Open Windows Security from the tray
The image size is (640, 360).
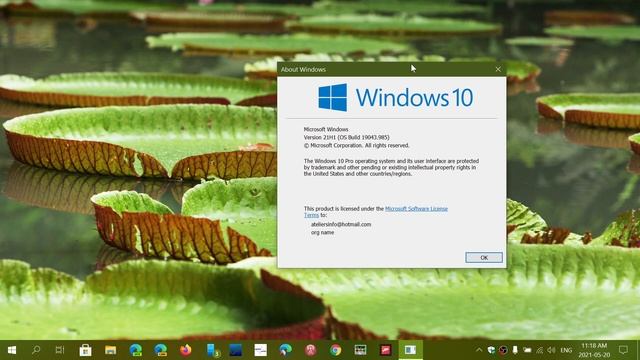click(491, 350)
